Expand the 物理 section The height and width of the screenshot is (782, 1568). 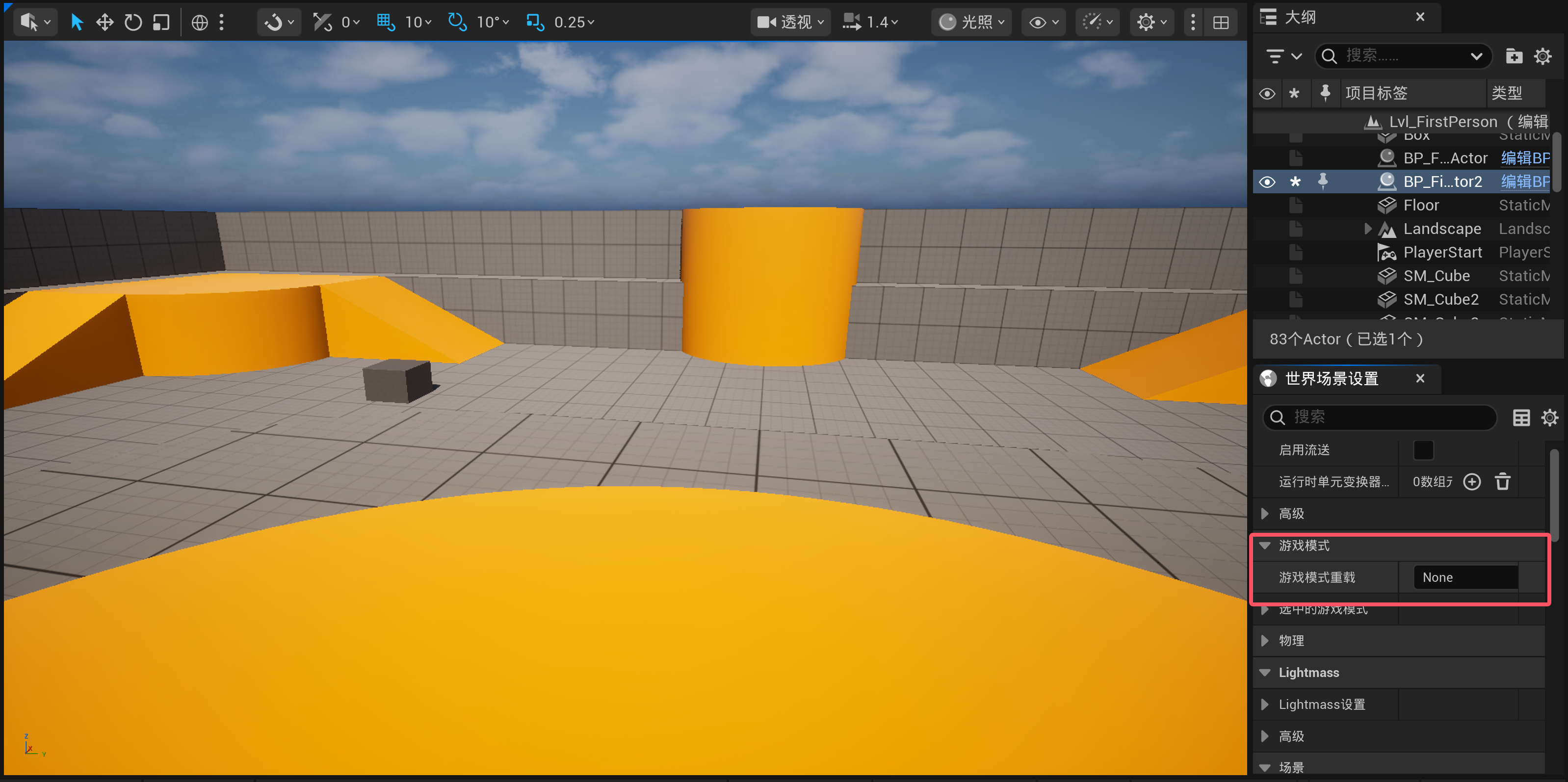(1265, 641)
